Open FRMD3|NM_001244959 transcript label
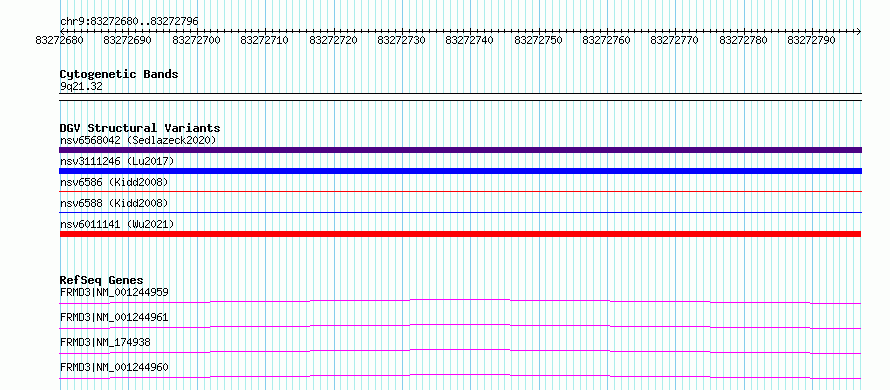 pyautogui.click(x=114, y=292)
